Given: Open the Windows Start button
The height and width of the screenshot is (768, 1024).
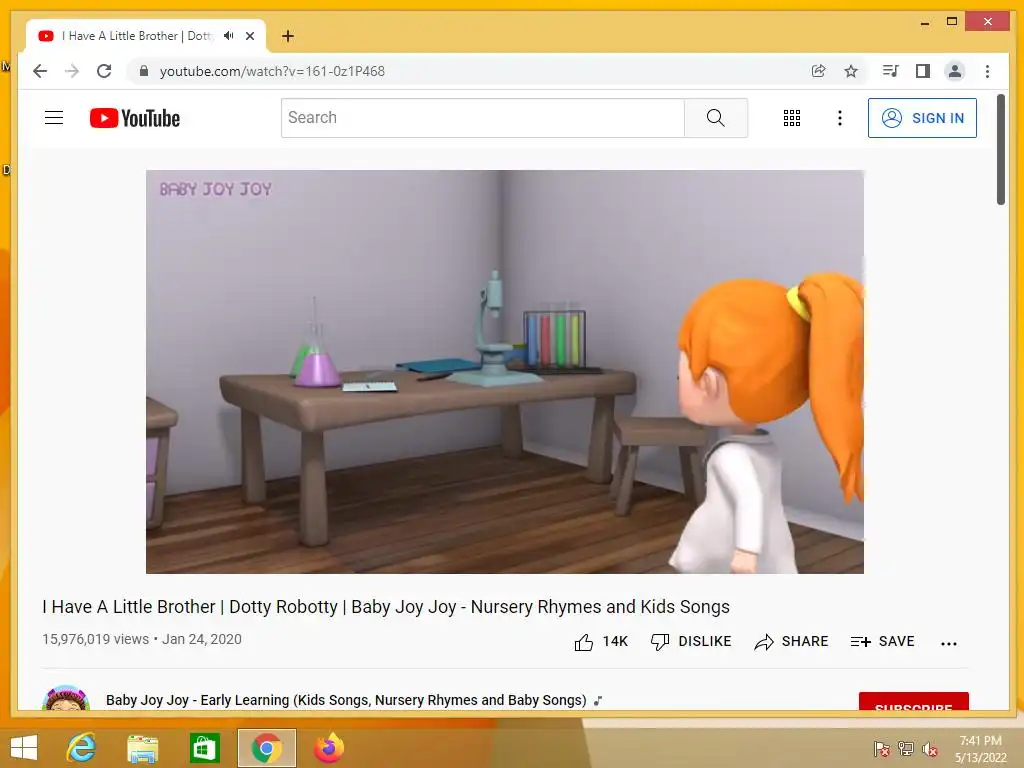Looking at the screenshot, I should click(x=24, y=748).
